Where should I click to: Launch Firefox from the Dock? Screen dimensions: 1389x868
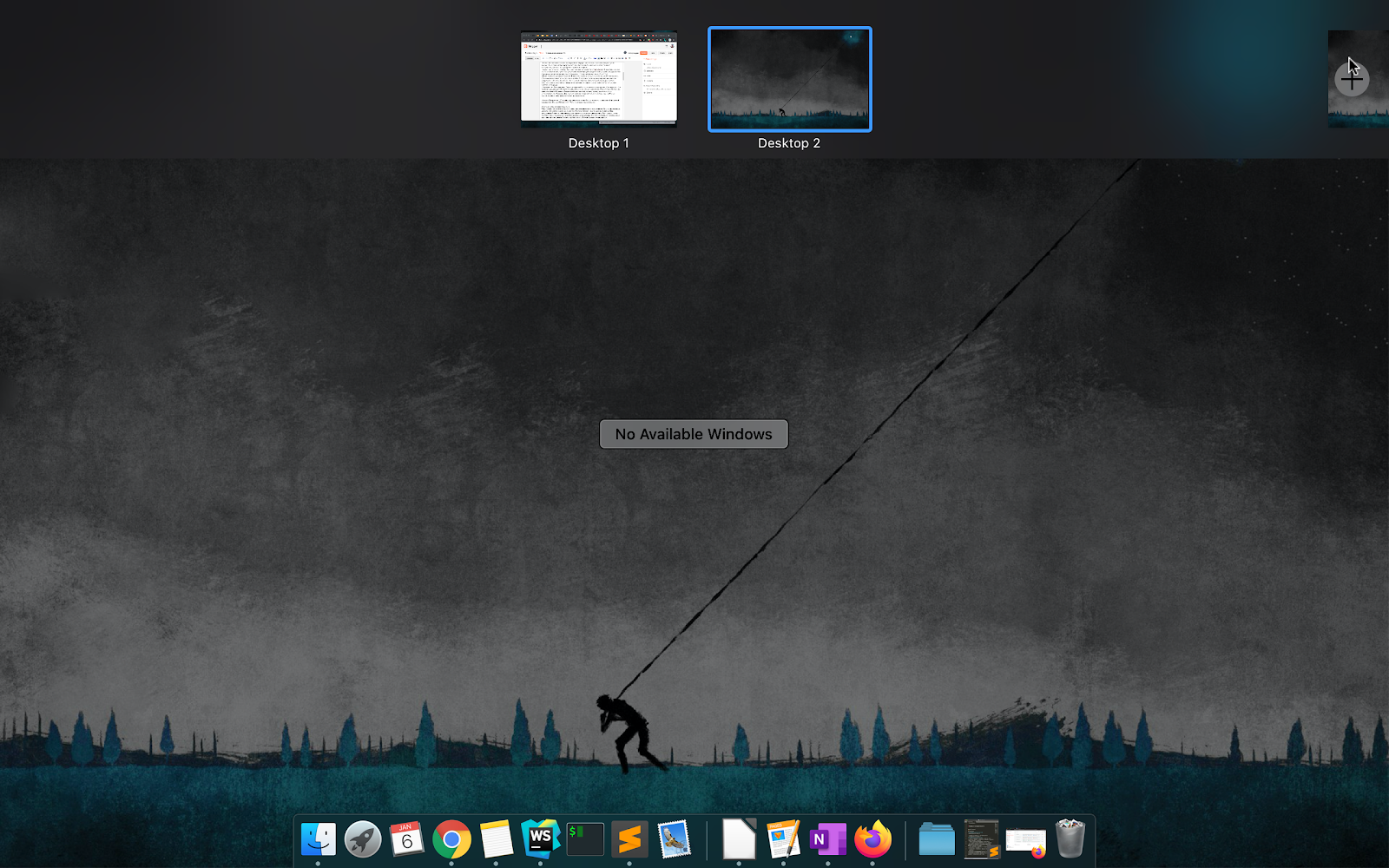click(x=872, y=839)
